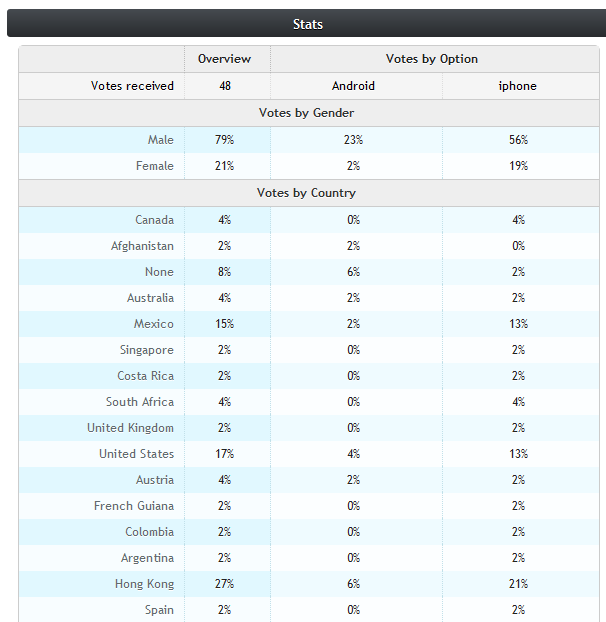The height and width of the screenshot is (622, 606).
Task: Select the Votes by Option header
Action: click(x=431, y=59)
